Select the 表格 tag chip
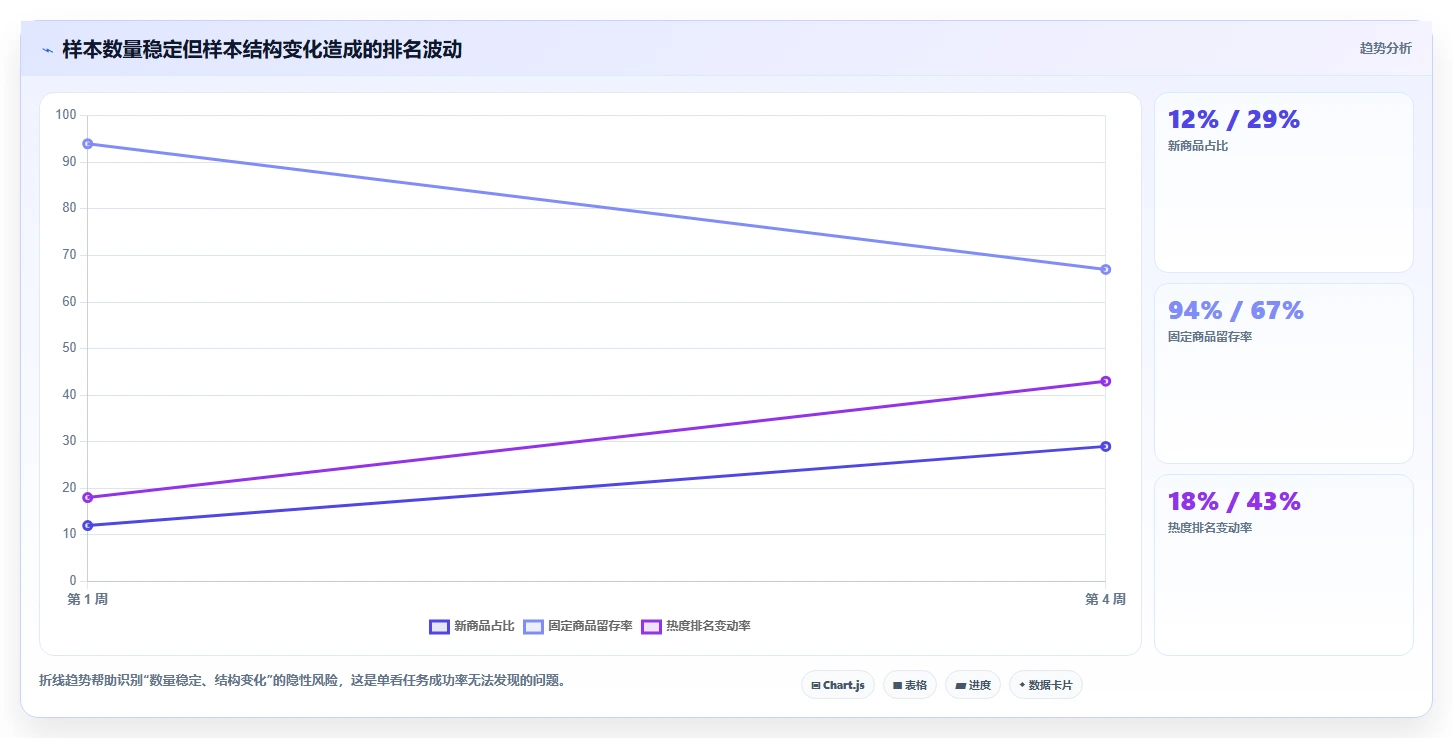 coord(910,685)
